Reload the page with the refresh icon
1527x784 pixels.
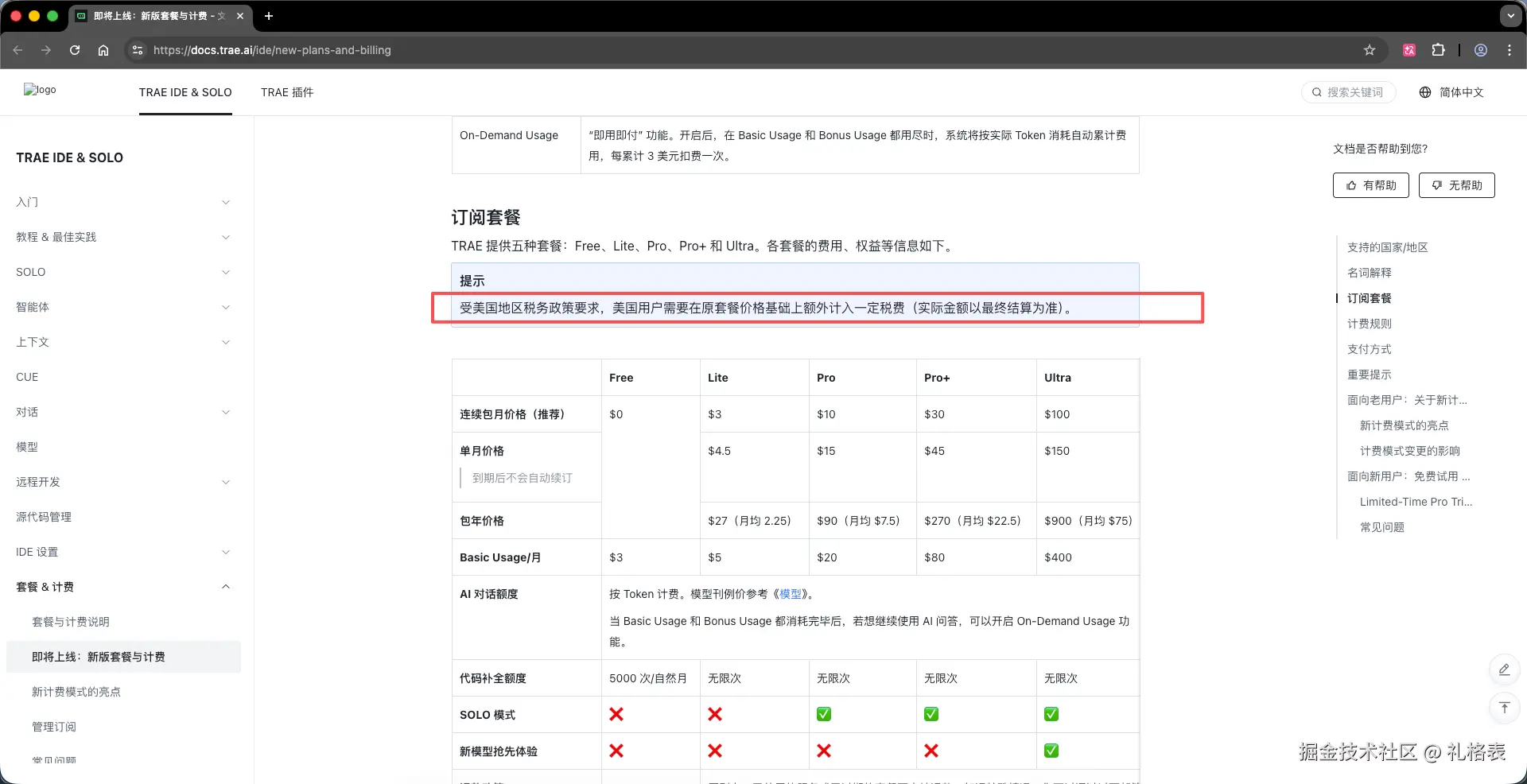74,49
